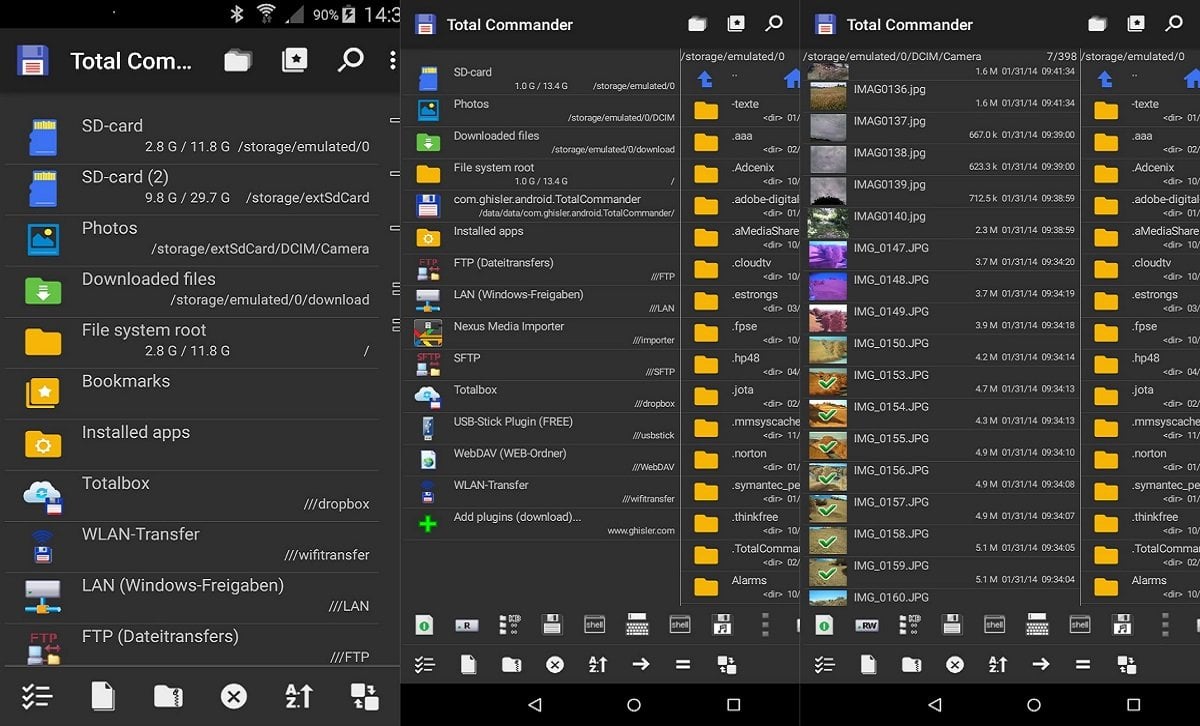This screenshot has width=1200, height=726.
Task: Tap the A-Z sort icon in left toolbar
Action: (x=299, y=695)
